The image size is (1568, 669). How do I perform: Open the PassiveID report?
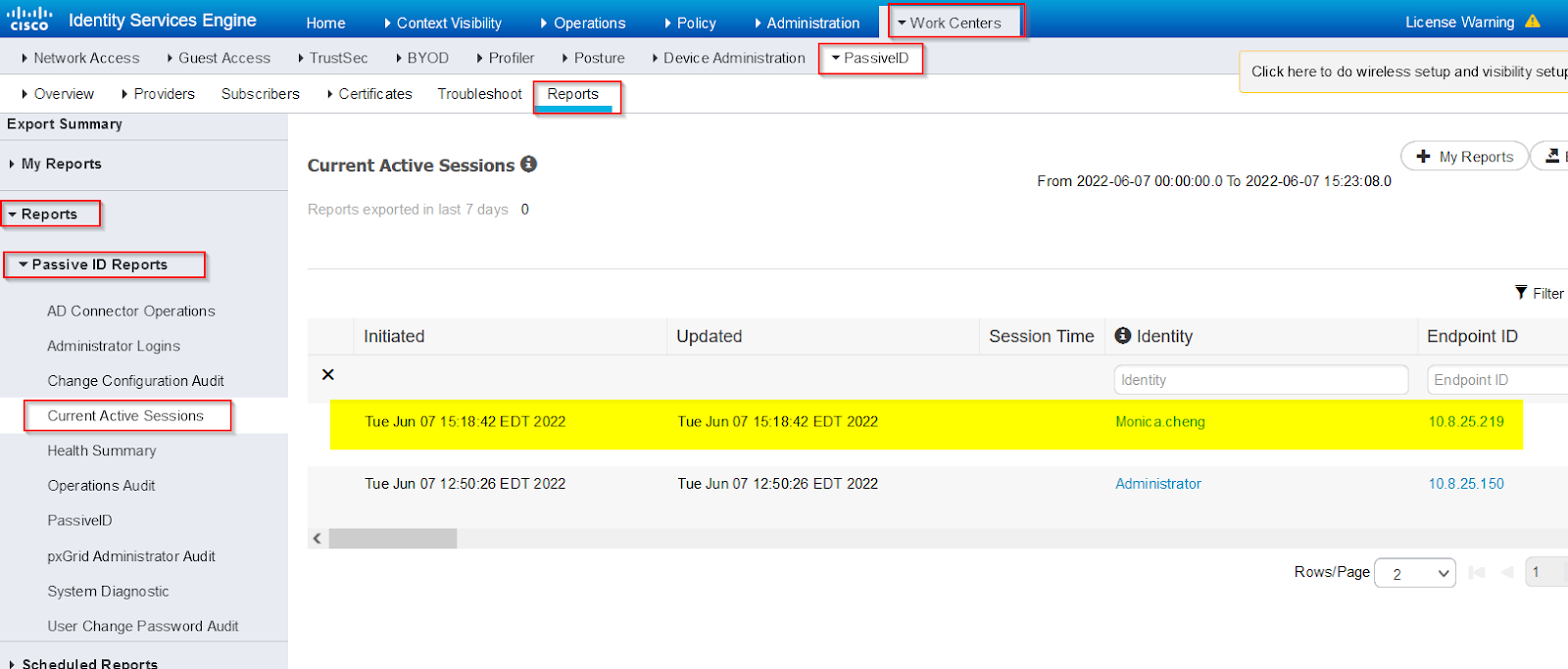(79, 520)
